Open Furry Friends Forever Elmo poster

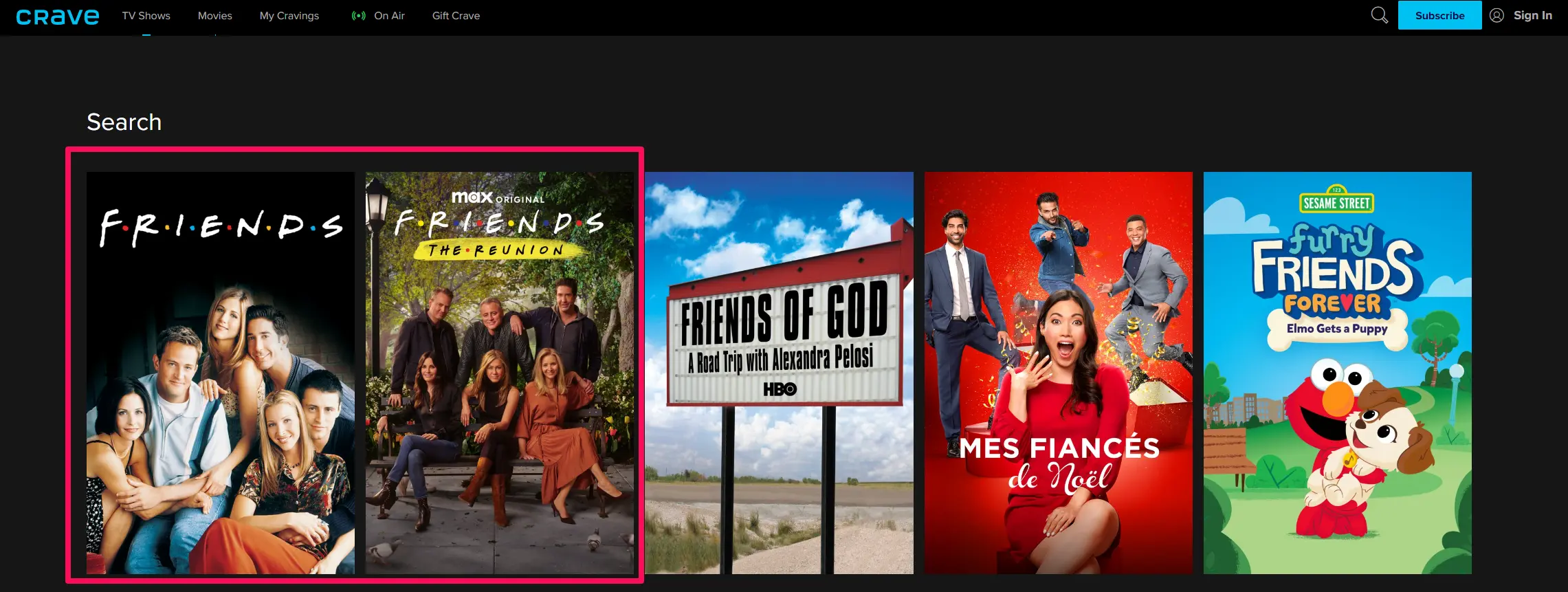[1338, 373]
